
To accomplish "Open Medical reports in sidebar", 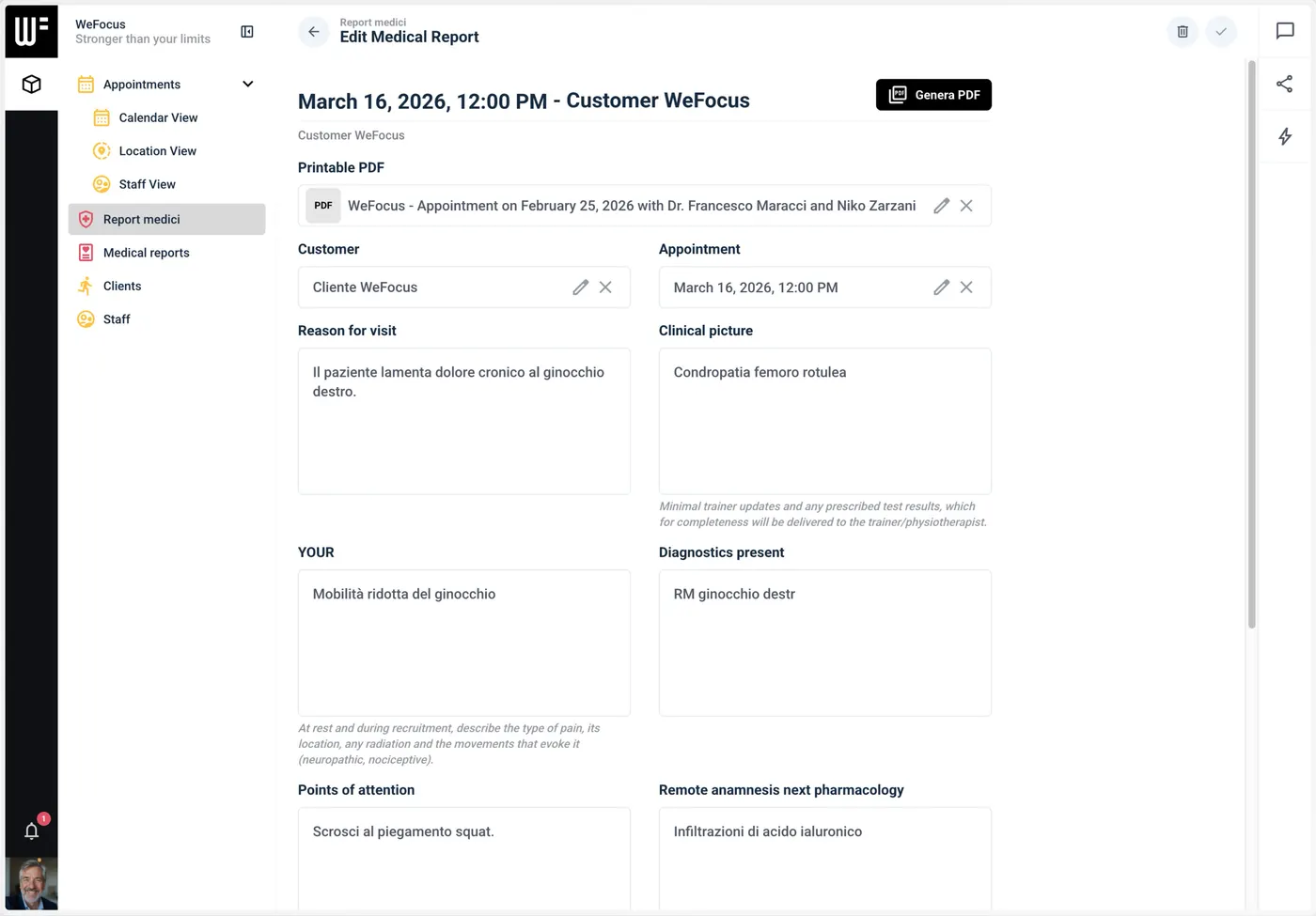I will tap(146, 253).
